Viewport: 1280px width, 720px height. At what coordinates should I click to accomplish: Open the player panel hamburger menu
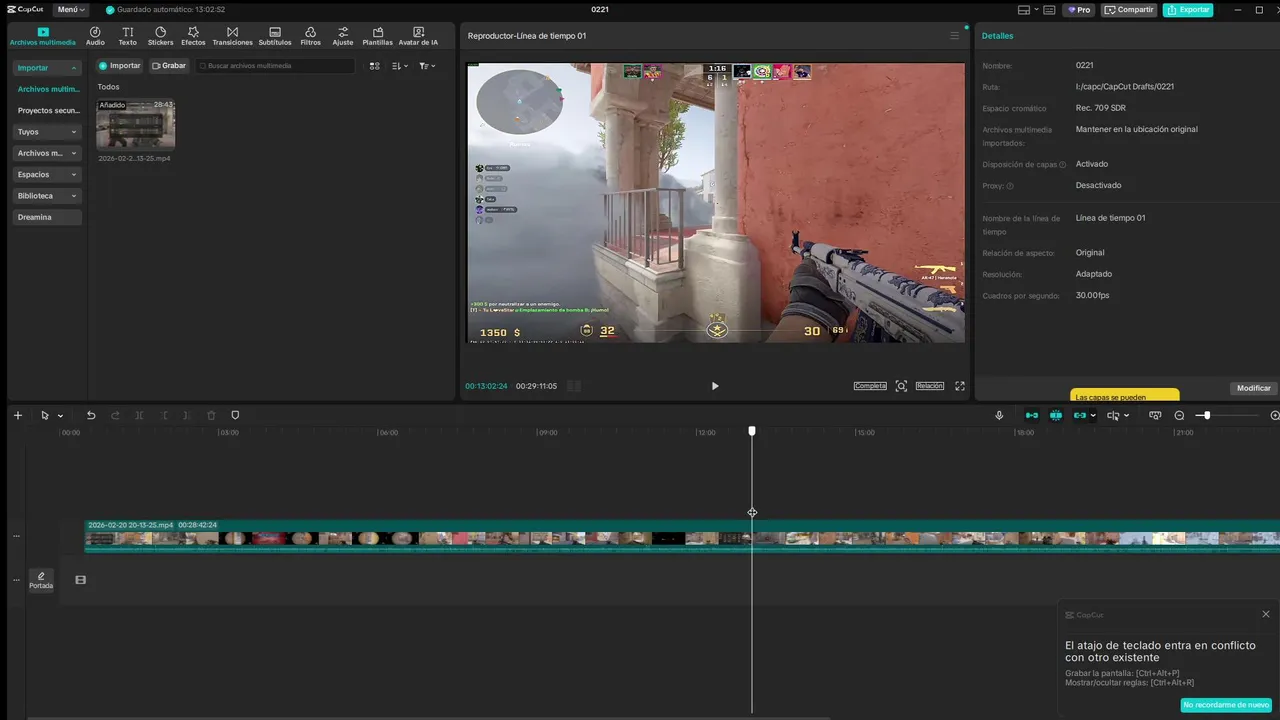[x=954, y=36]
